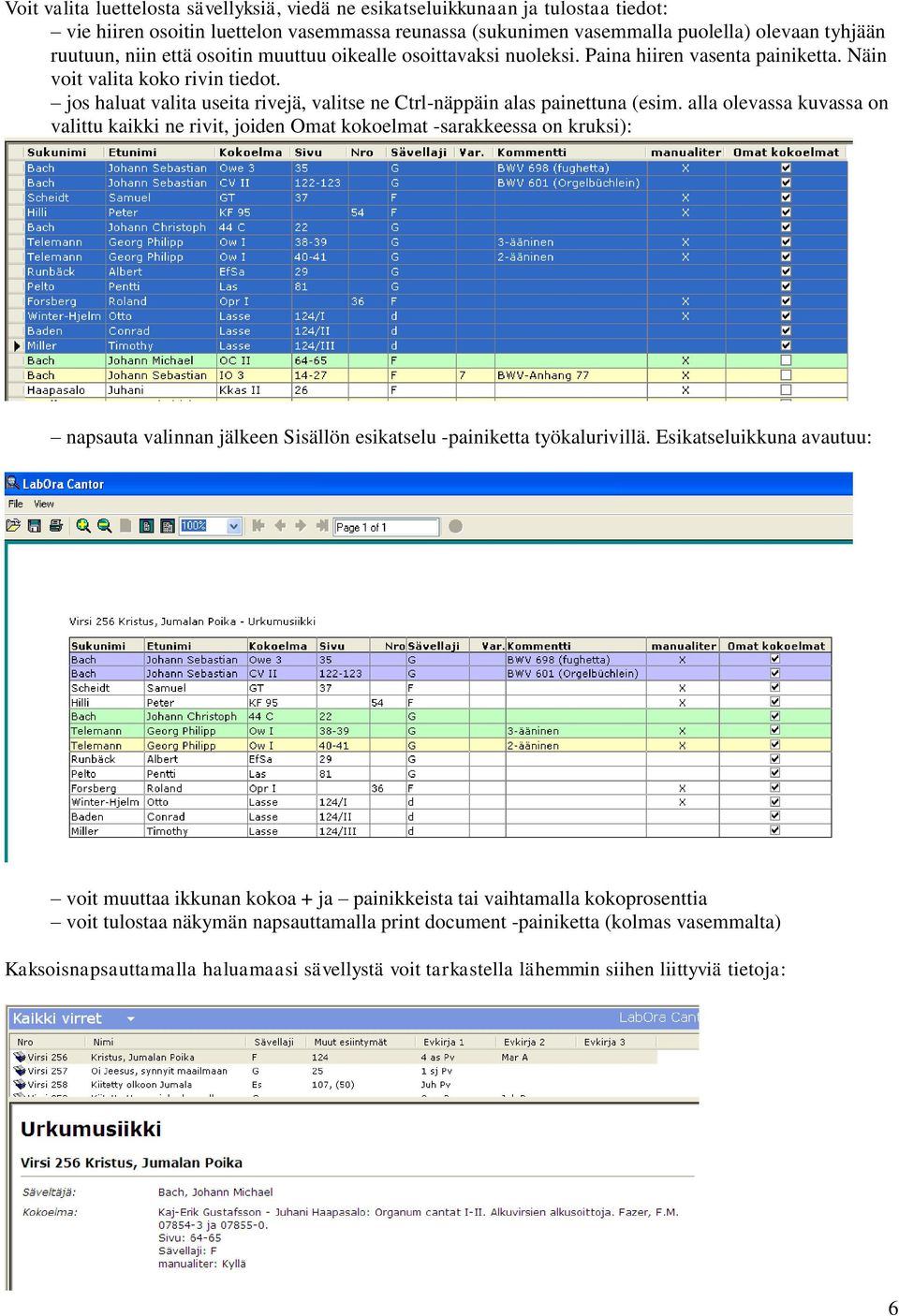Image resolution: width=899 pixels, height=1316 pixels.
Task: Toggle Omat kokoelmat checkbox for Bach Owe 3
Action: coord(786,168)
